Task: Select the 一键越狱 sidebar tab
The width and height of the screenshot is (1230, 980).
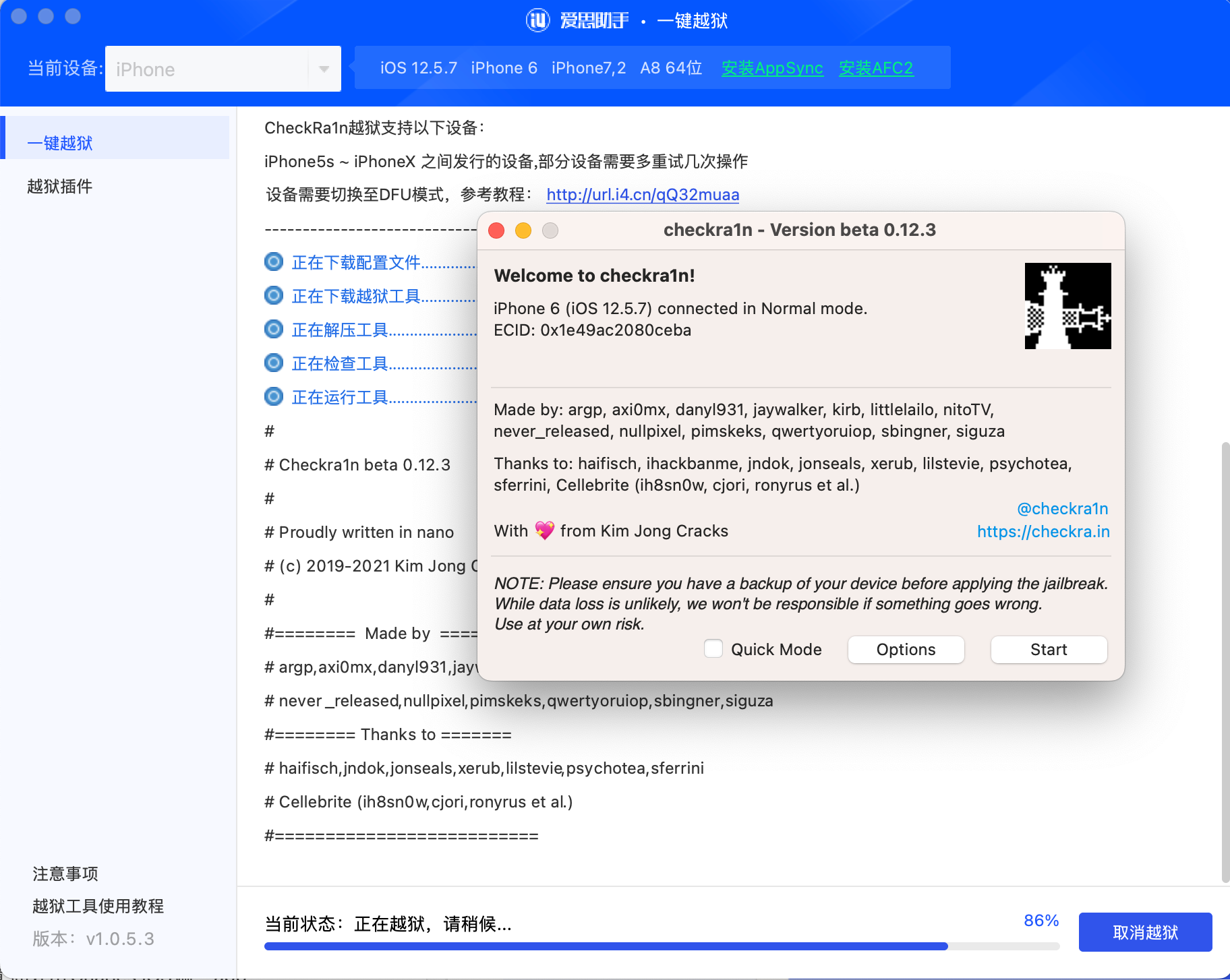Action: coord(115,137)
